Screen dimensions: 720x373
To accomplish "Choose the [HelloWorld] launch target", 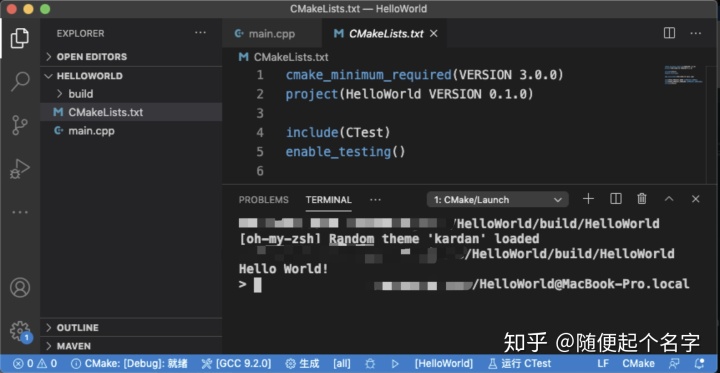I will click(x=444, y=363).
